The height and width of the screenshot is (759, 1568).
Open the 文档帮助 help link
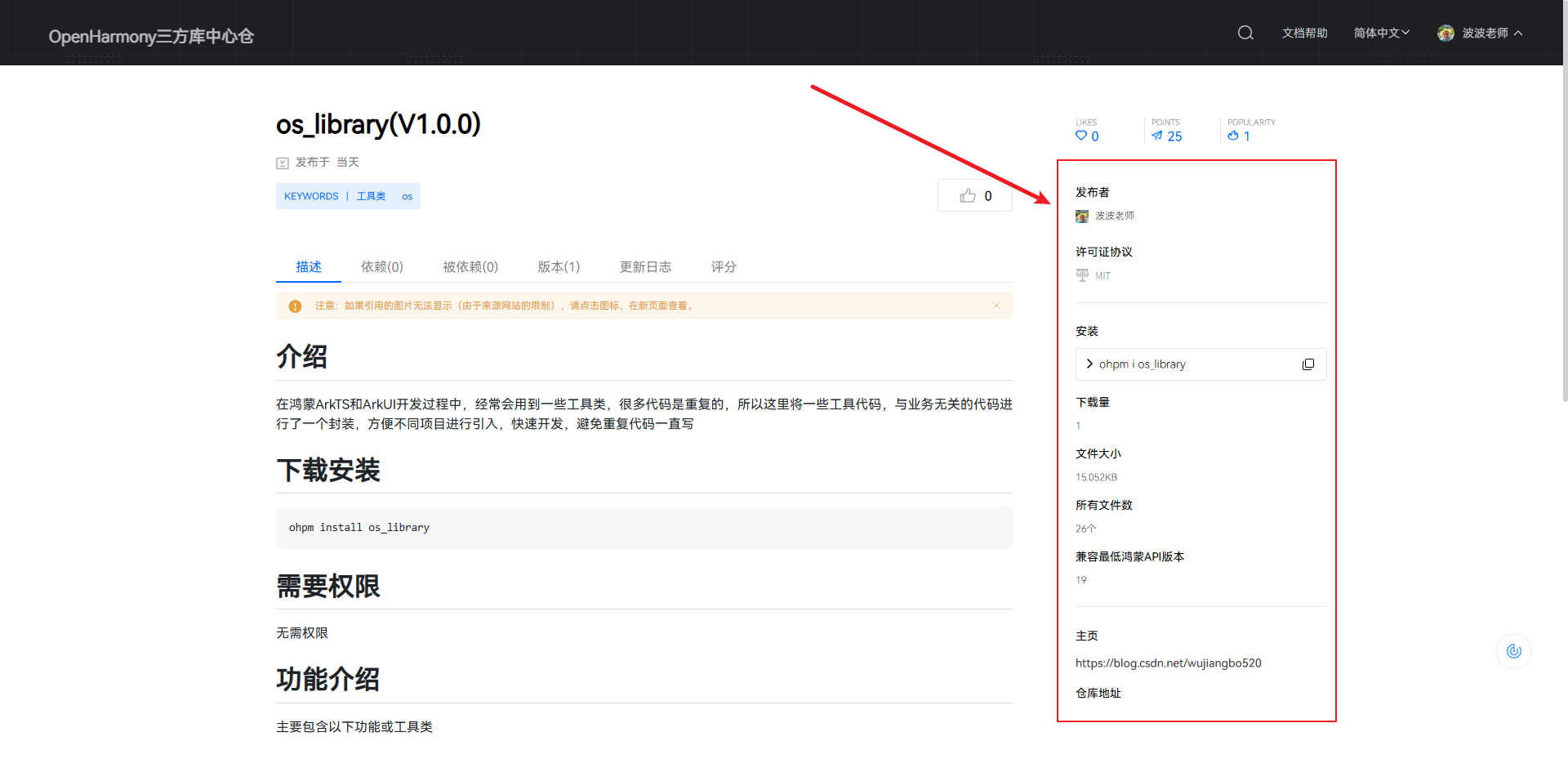(x=1304, y=33)
